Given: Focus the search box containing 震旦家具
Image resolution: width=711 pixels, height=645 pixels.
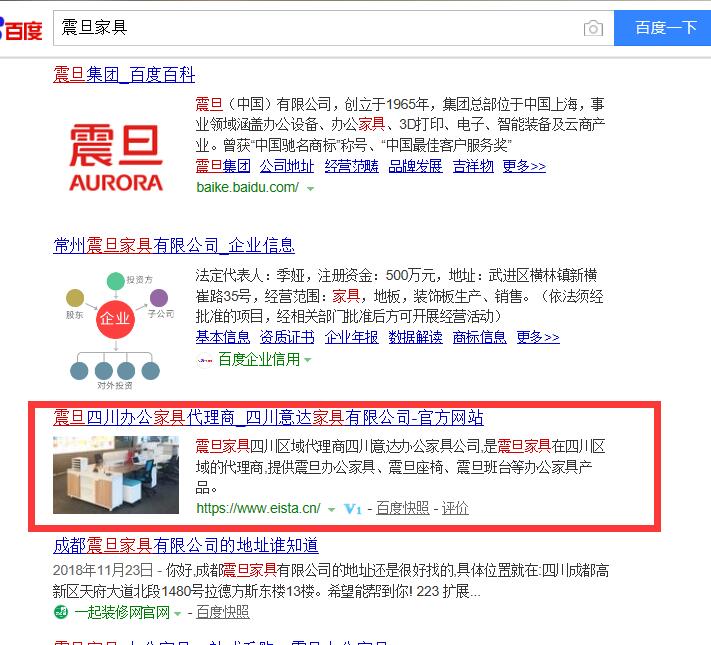Looking at the screenshot, I should pos(317,28).
